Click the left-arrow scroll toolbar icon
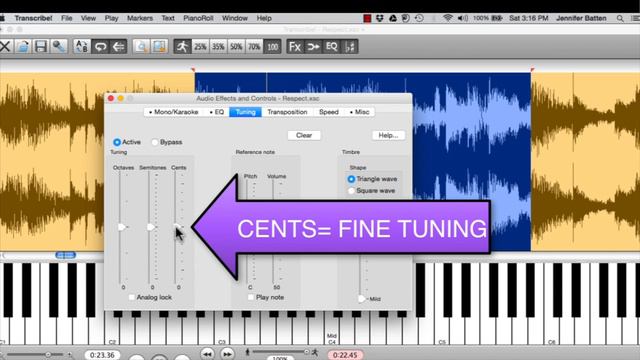 [118, 47]
